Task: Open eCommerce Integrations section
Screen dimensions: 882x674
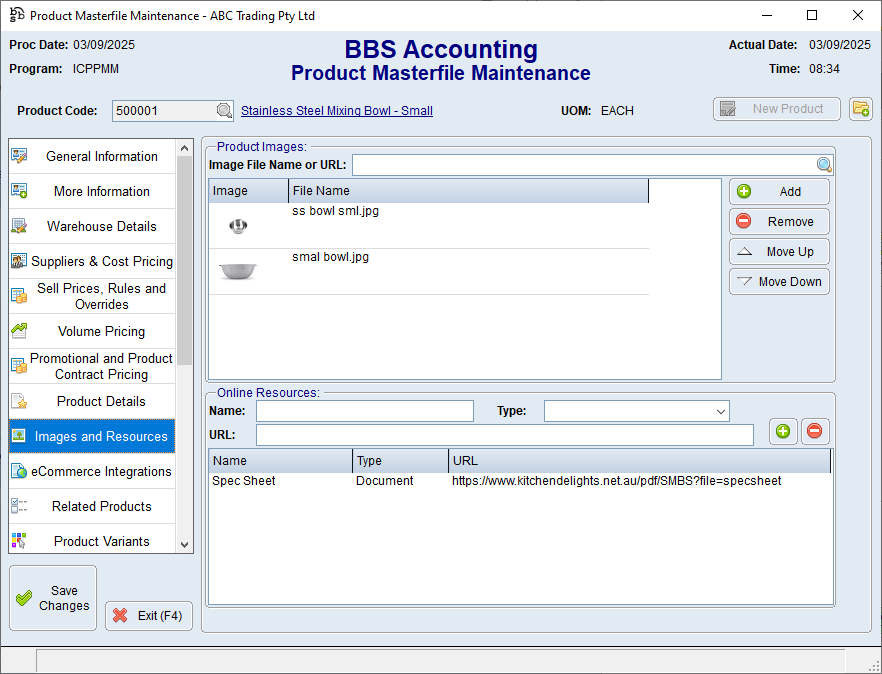Action: [101, 472]
